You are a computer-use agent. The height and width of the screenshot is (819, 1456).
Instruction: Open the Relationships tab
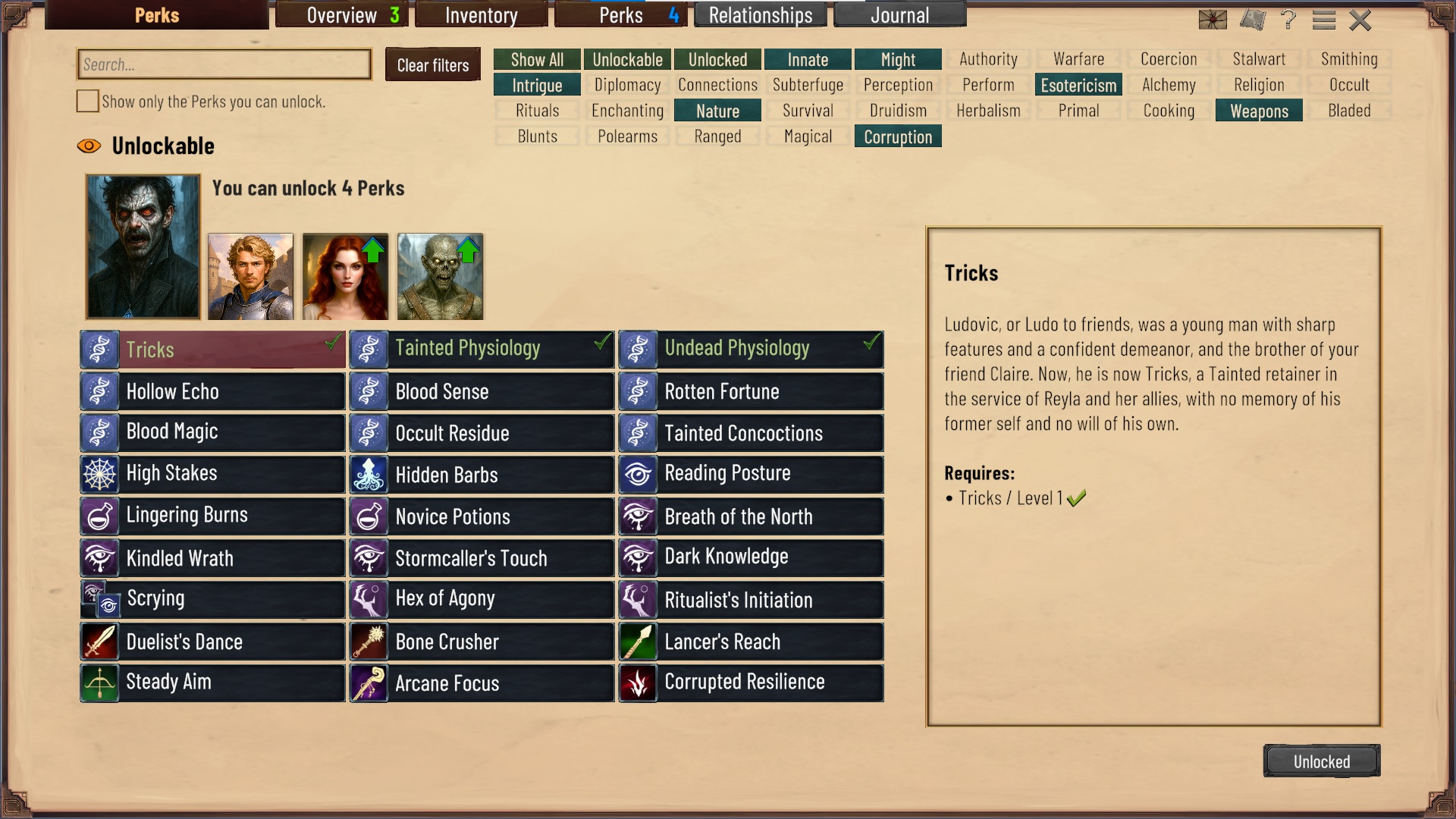(761, 15)
